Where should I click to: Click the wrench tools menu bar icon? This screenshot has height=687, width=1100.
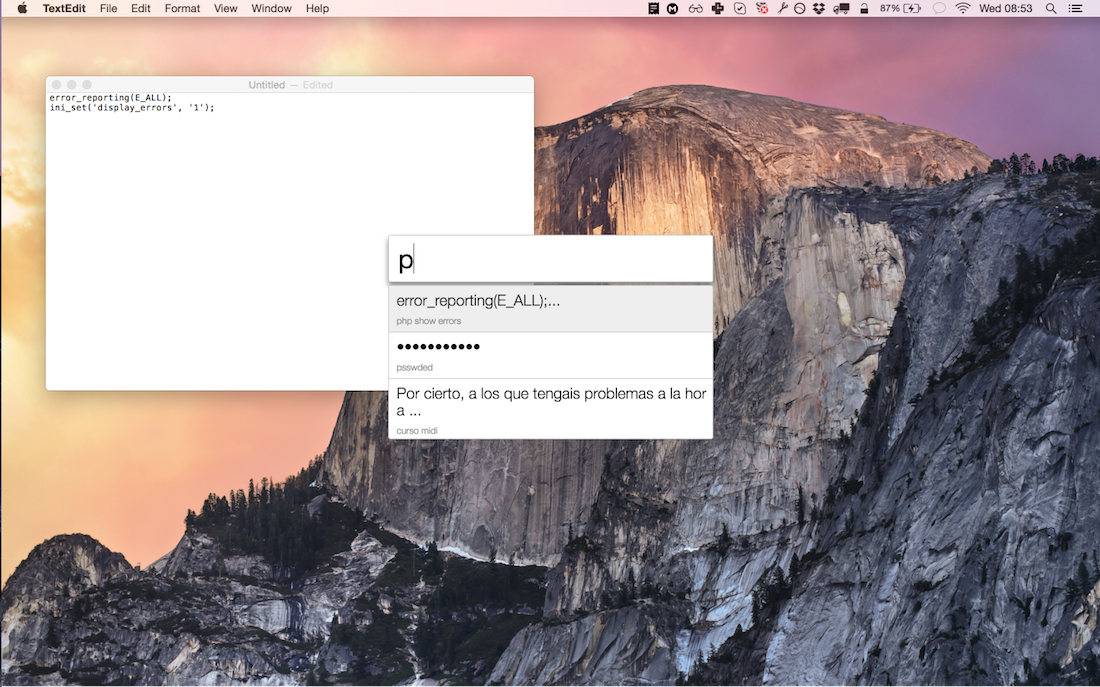(782, 8)
